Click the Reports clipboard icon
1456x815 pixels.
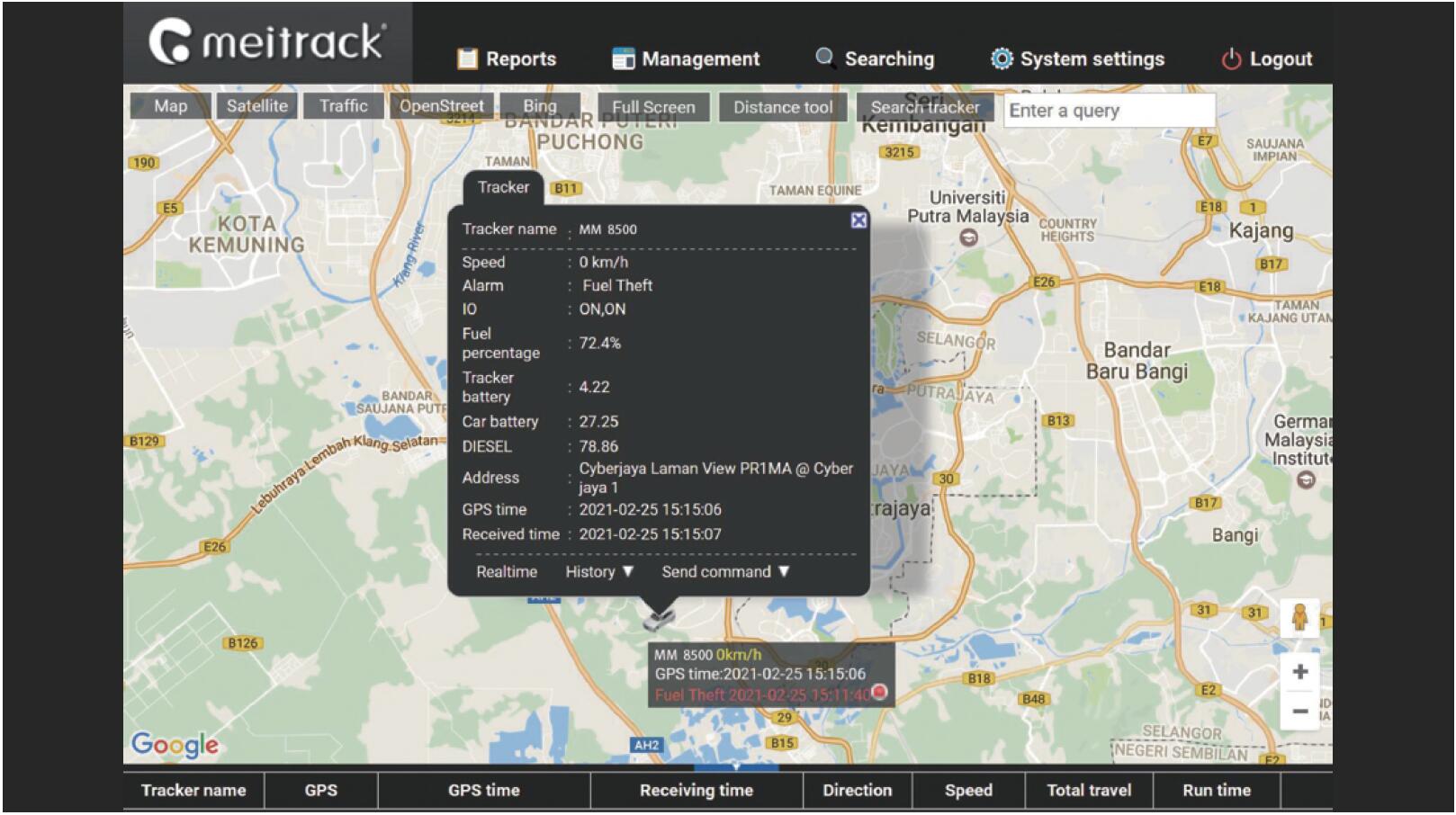point(467,59)
